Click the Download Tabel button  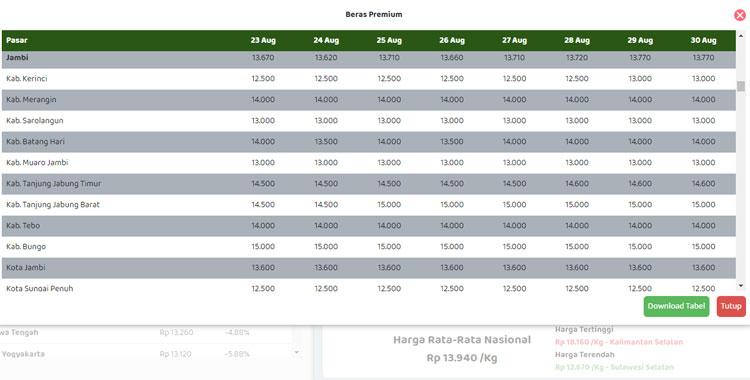[676, 306]
